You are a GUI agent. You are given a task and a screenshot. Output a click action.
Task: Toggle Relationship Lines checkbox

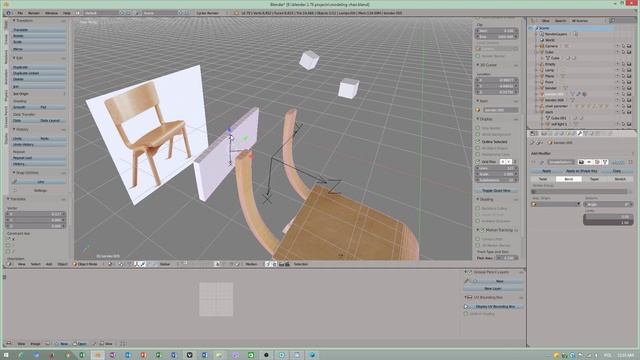478,154
